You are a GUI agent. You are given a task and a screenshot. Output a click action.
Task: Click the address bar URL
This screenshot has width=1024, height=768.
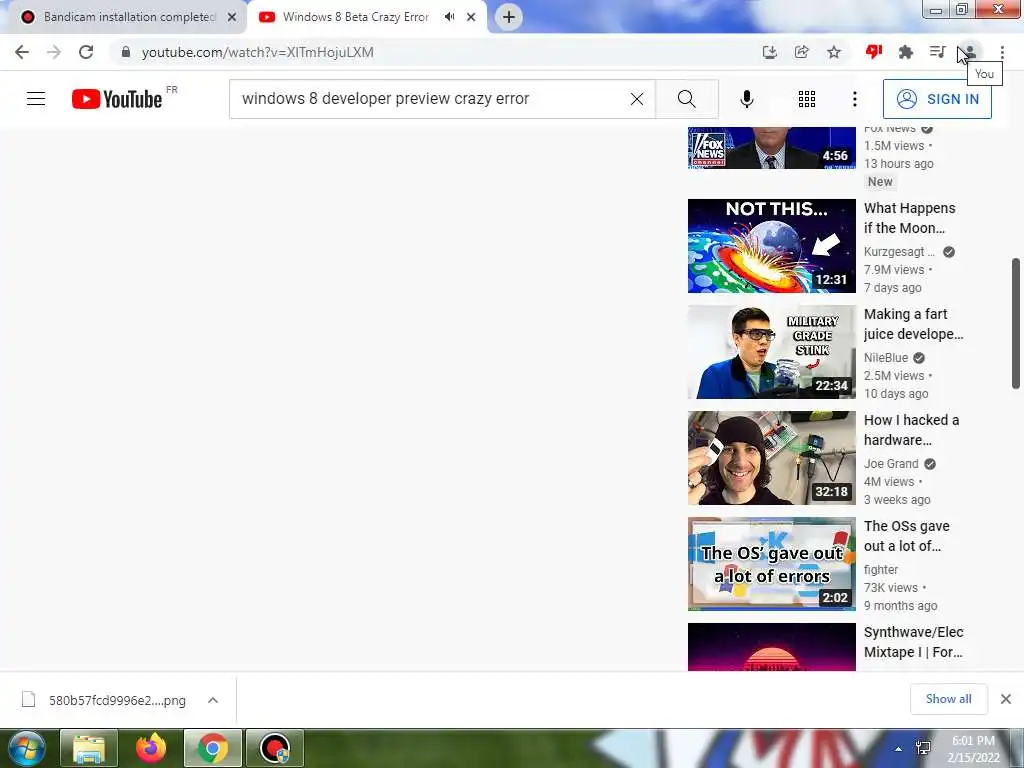(257, 52)
